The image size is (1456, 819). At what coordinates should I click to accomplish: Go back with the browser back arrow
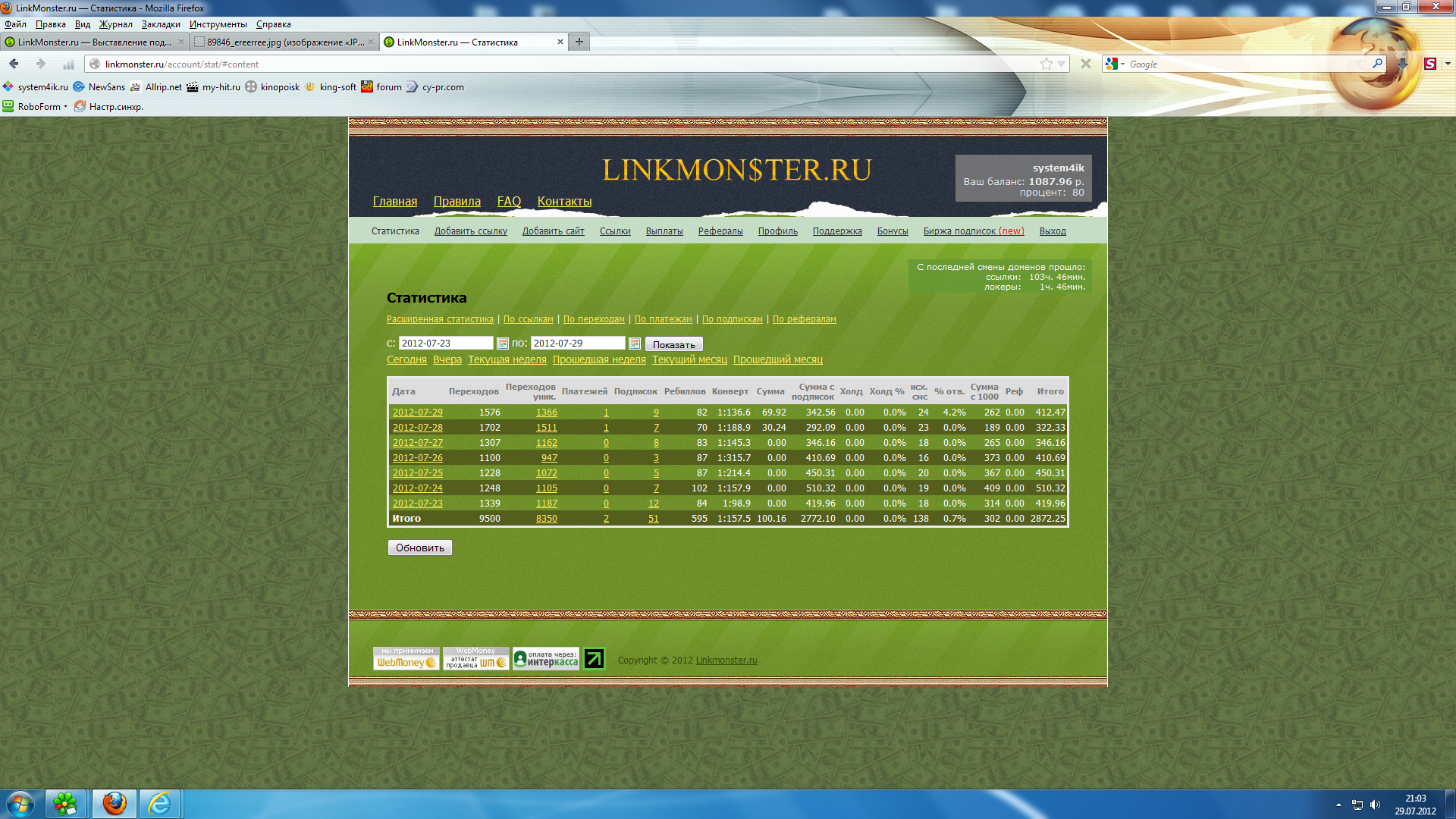[x=14, y=64]
